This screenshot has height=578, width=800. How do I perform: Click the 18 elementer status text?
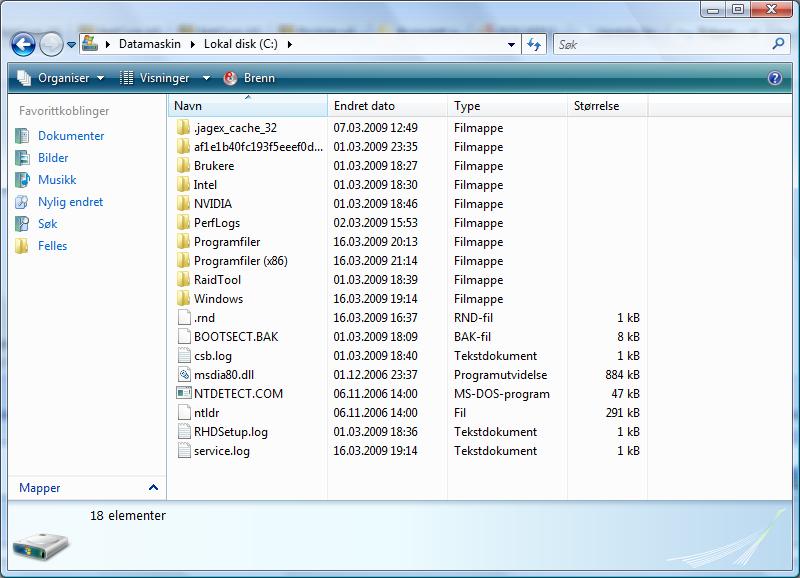[128, 516]
